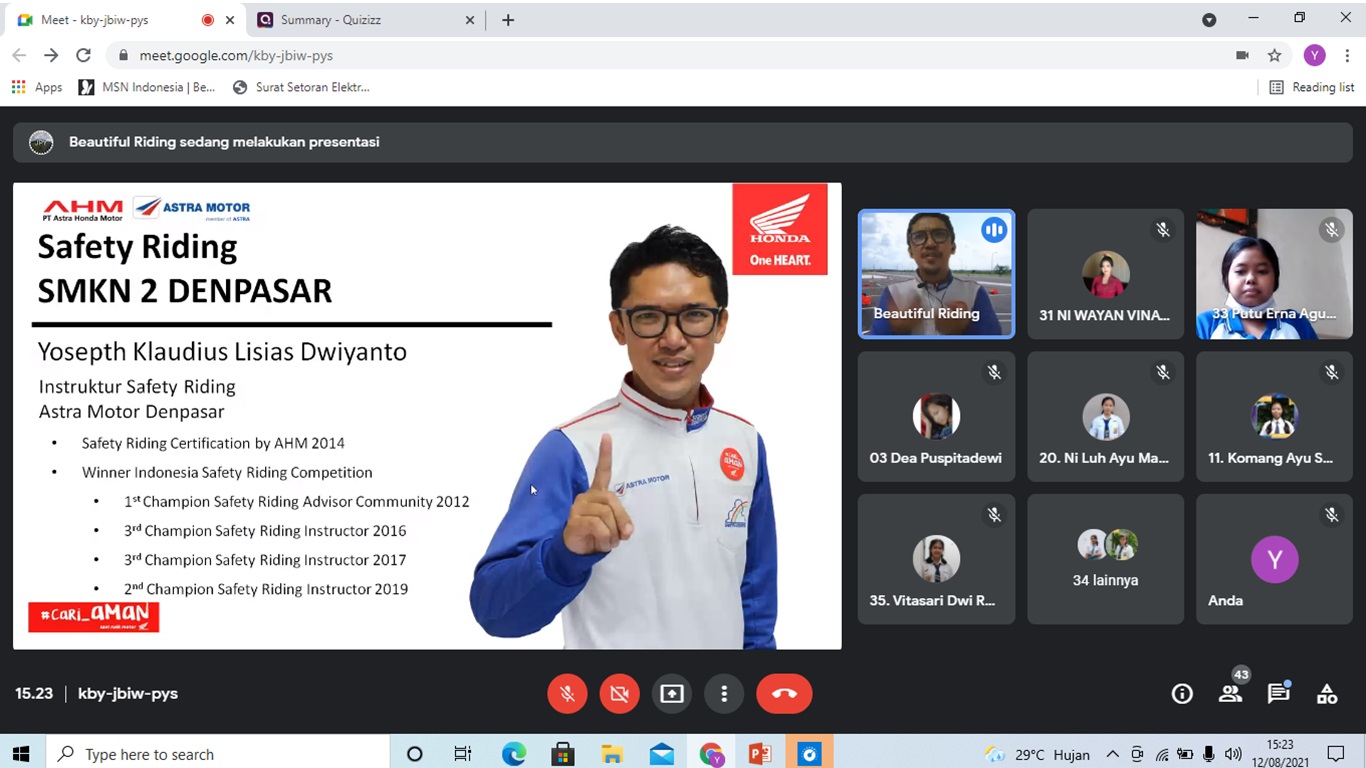The image size is (1366, 768).
Task: Open the Apps bookmarks shortcut
Action: 37,87
